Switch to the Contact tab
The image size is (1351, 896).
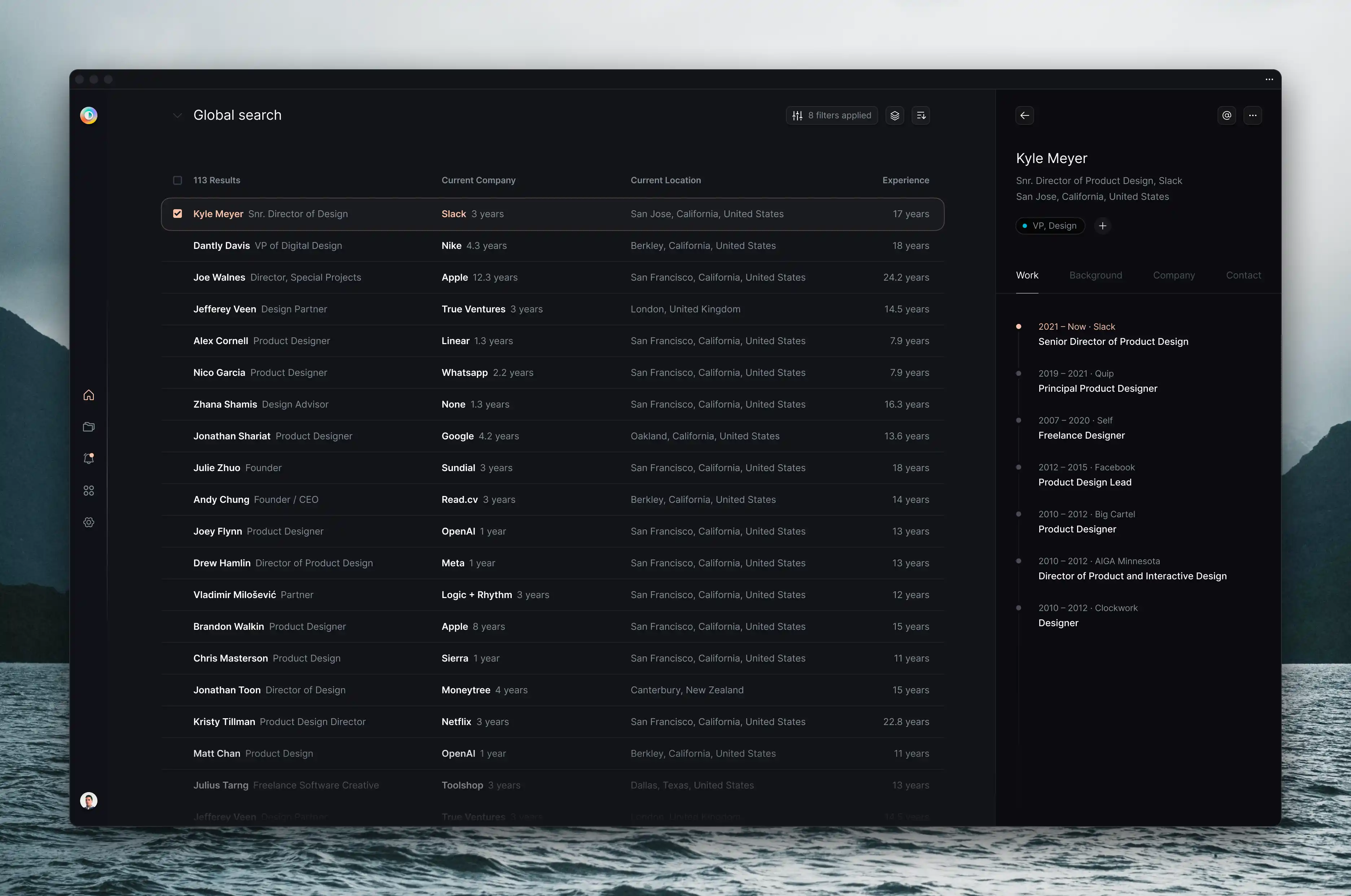[x=1243, y=276]
